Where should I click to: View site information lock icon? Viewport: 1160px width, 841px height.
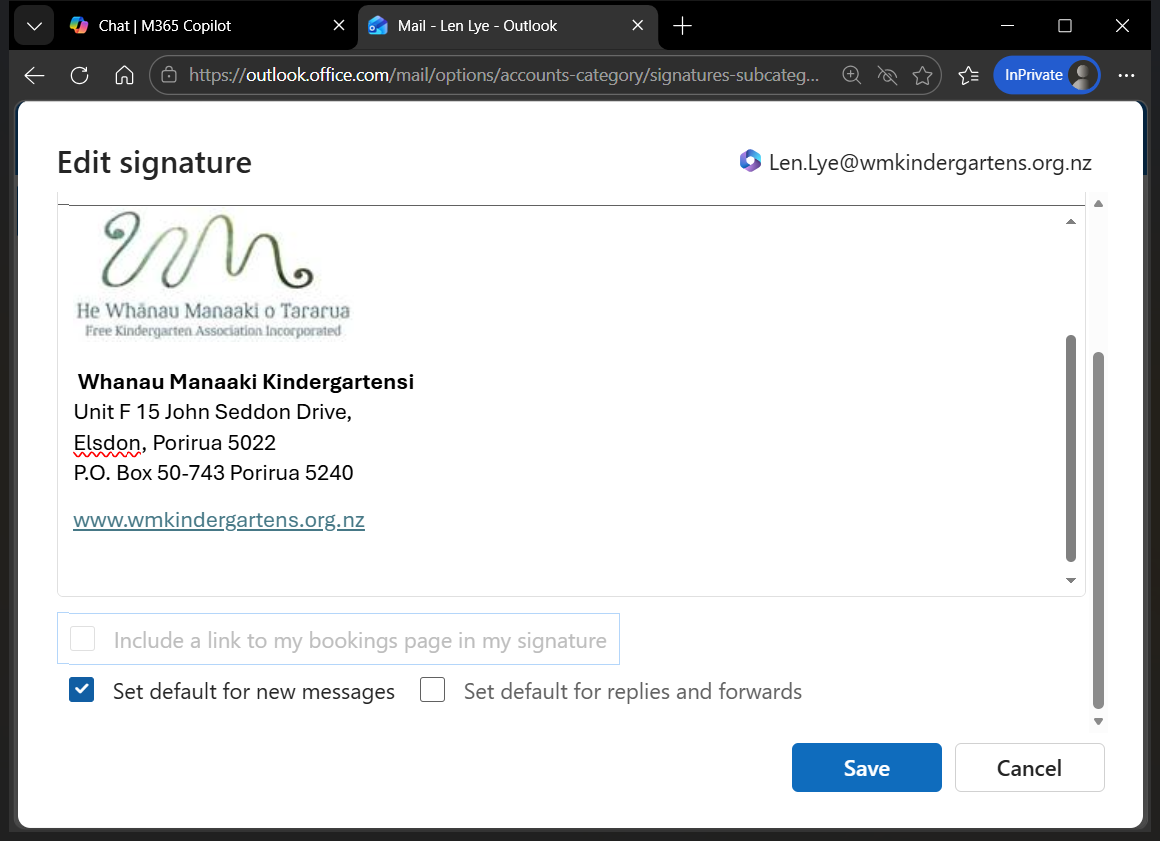pyautogui.click(x=169, y=75)
